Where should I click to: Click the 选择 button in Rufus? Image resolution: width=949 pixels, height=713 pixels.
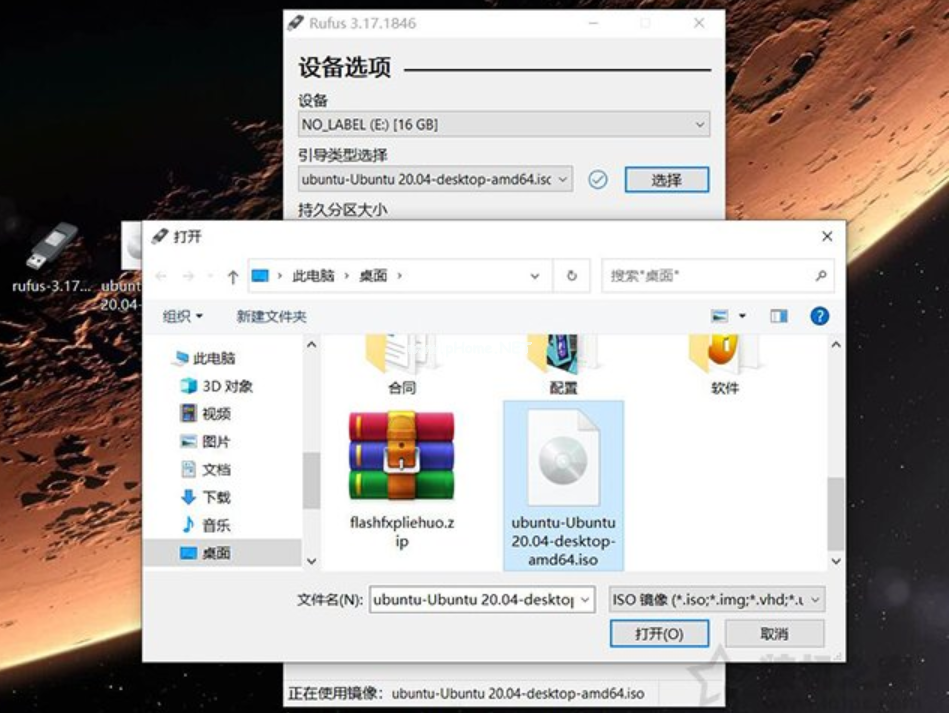pyautogui.click(x=666, y=180)
